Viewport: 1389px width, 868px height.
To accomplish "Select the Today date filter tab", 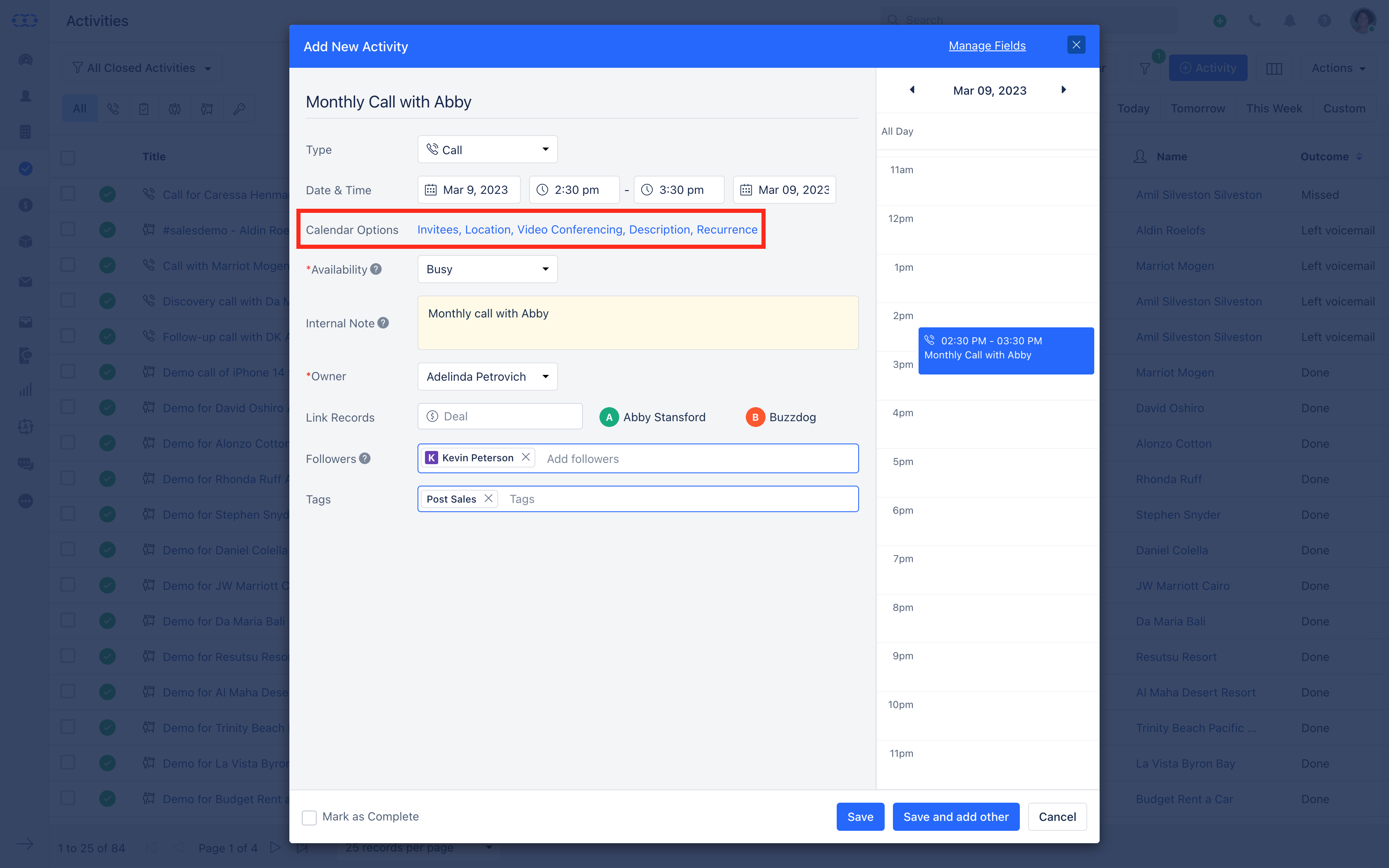I will click(x=1133, y=108).
